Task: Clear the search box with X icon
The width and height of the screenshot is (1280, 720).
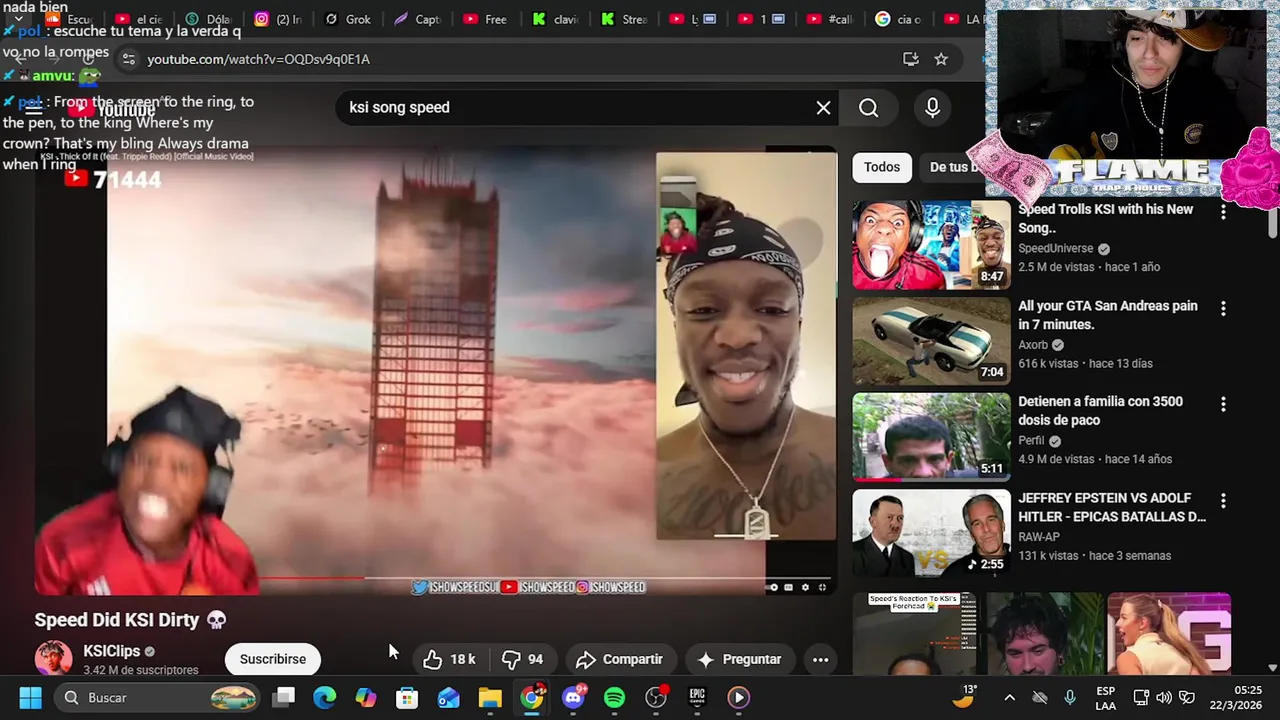Action: pyautogui.click(x=823, y=108)
